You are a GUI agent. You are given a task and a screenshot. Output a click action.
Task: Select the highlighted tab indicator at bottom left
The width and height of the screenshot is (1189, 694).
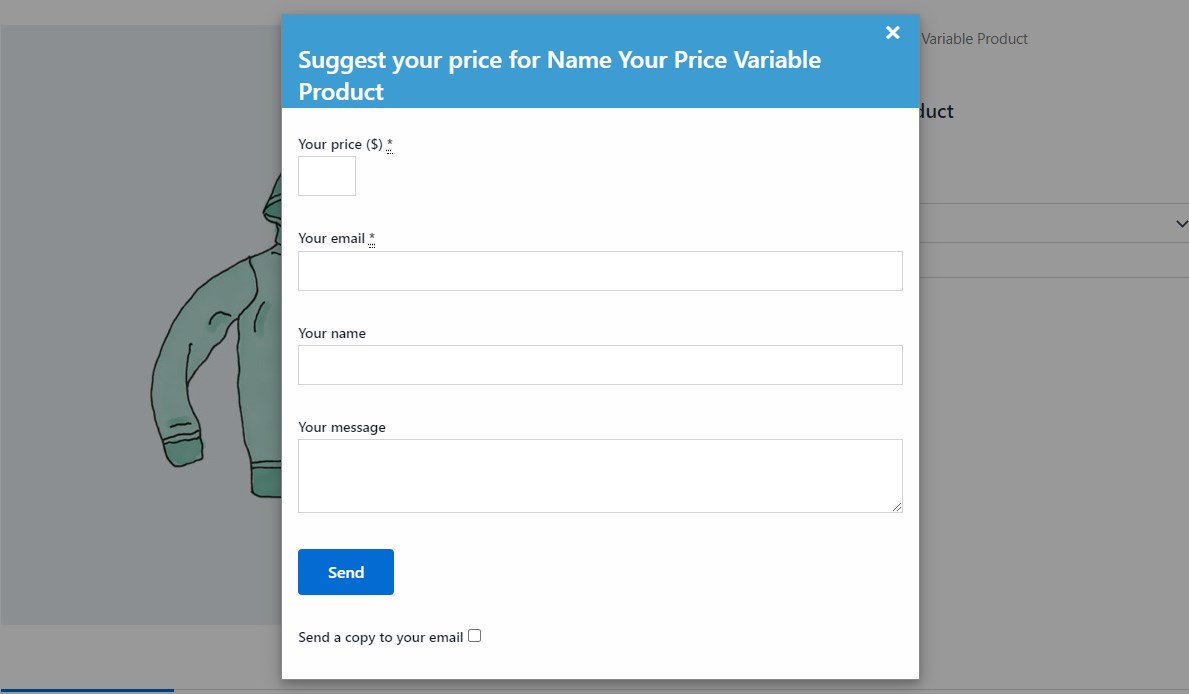[88, 691]
